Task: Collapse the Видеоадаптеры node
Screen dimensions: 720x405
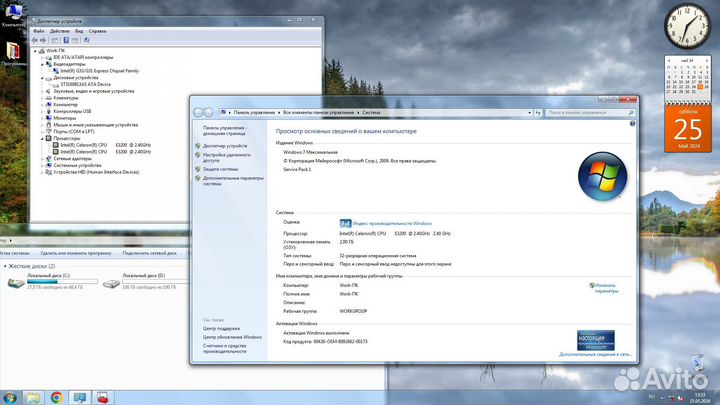Action: click(x=42, y=64)
